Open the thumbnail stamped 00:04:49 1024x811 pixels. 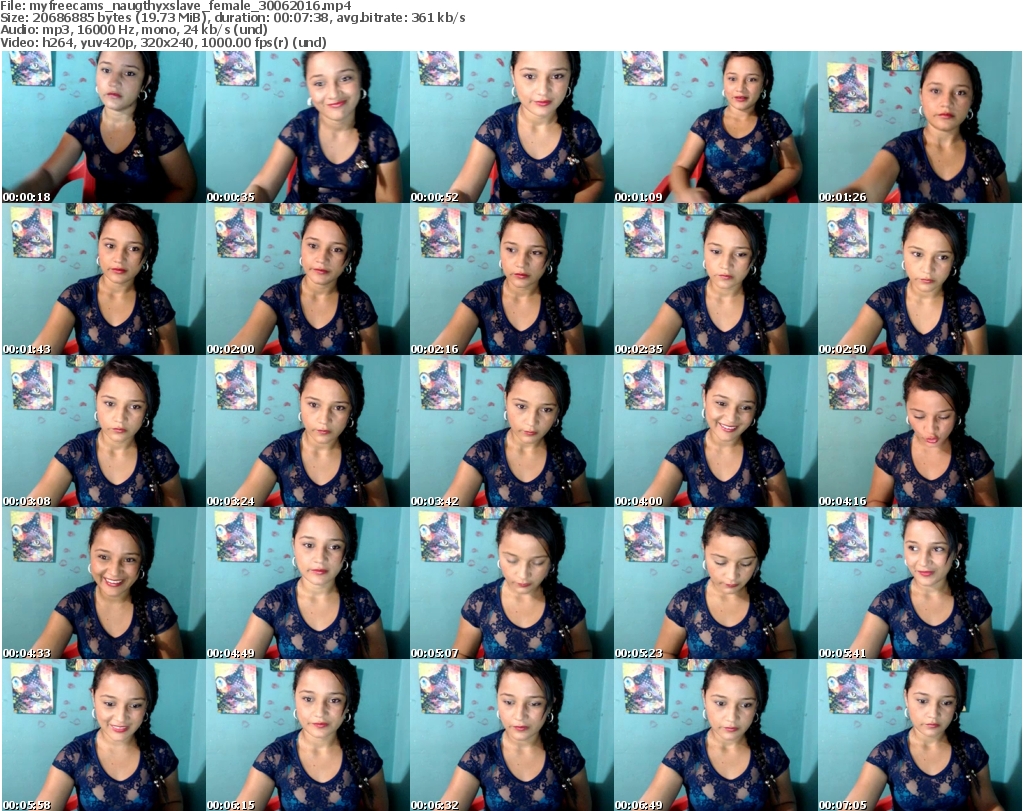point(308,583)
